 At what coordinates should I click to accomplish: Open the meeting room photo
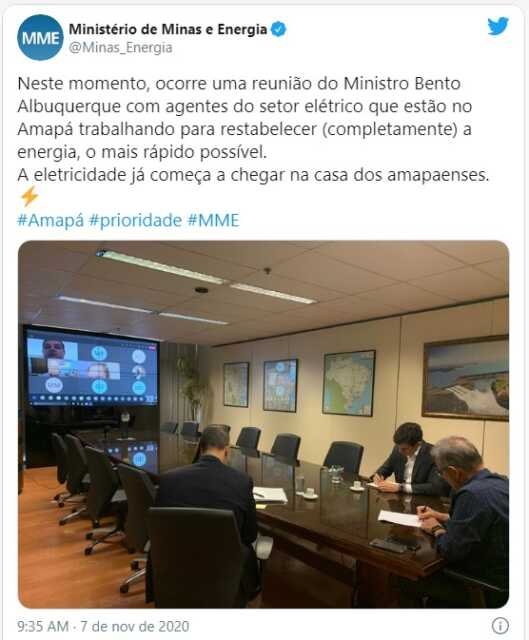tap(264, 424)
